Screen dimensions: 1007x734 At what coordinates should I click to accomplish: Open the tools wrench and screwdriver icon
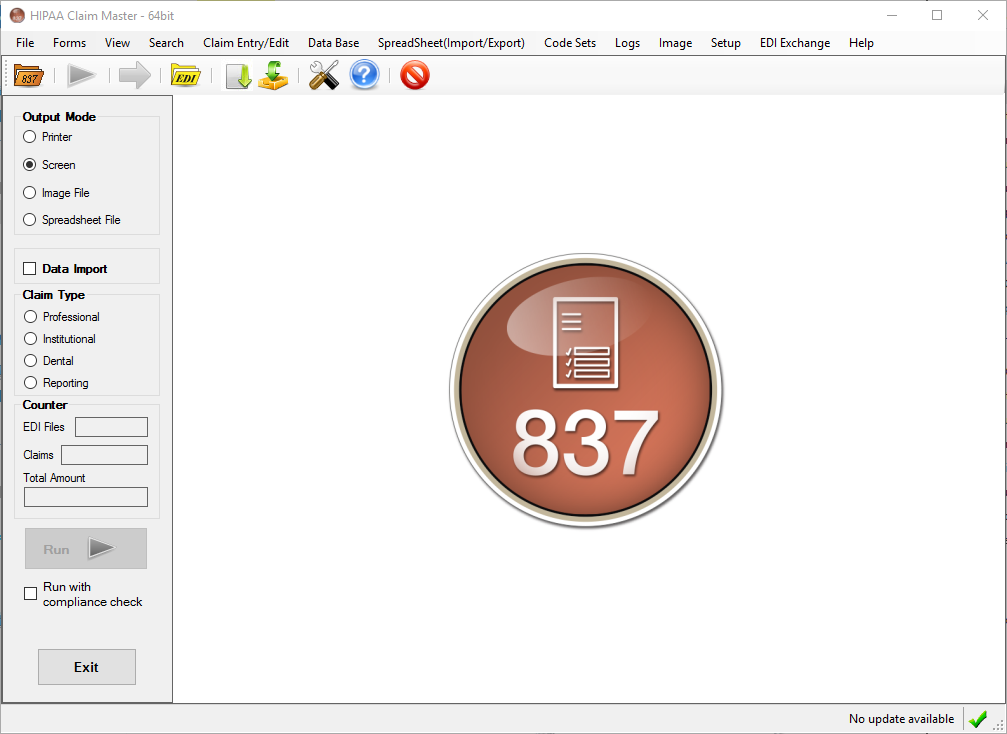324,76
